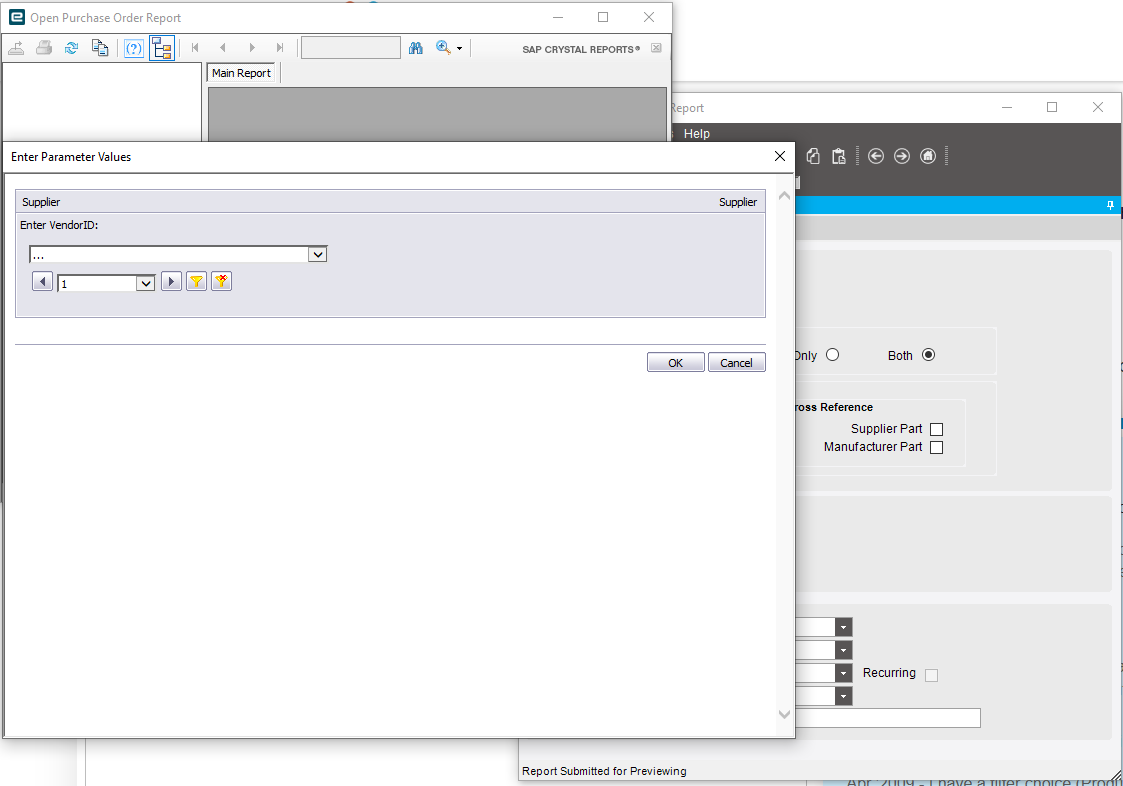Click the OK button

(x=675, y=363)
